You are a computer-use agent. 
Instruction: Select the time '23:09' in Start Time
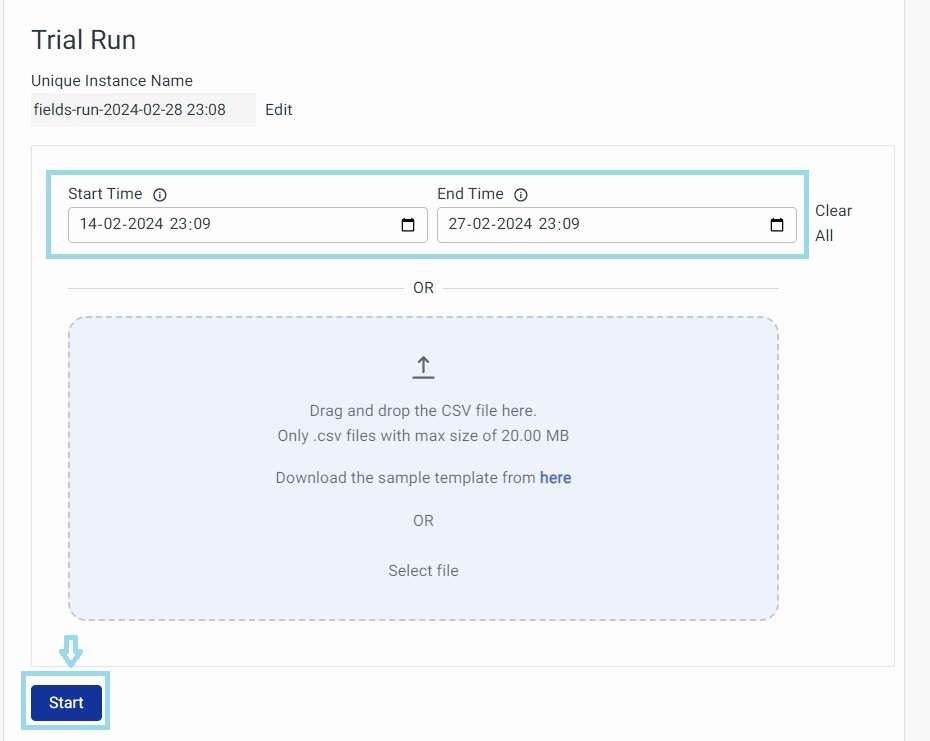tap(190, 225)
